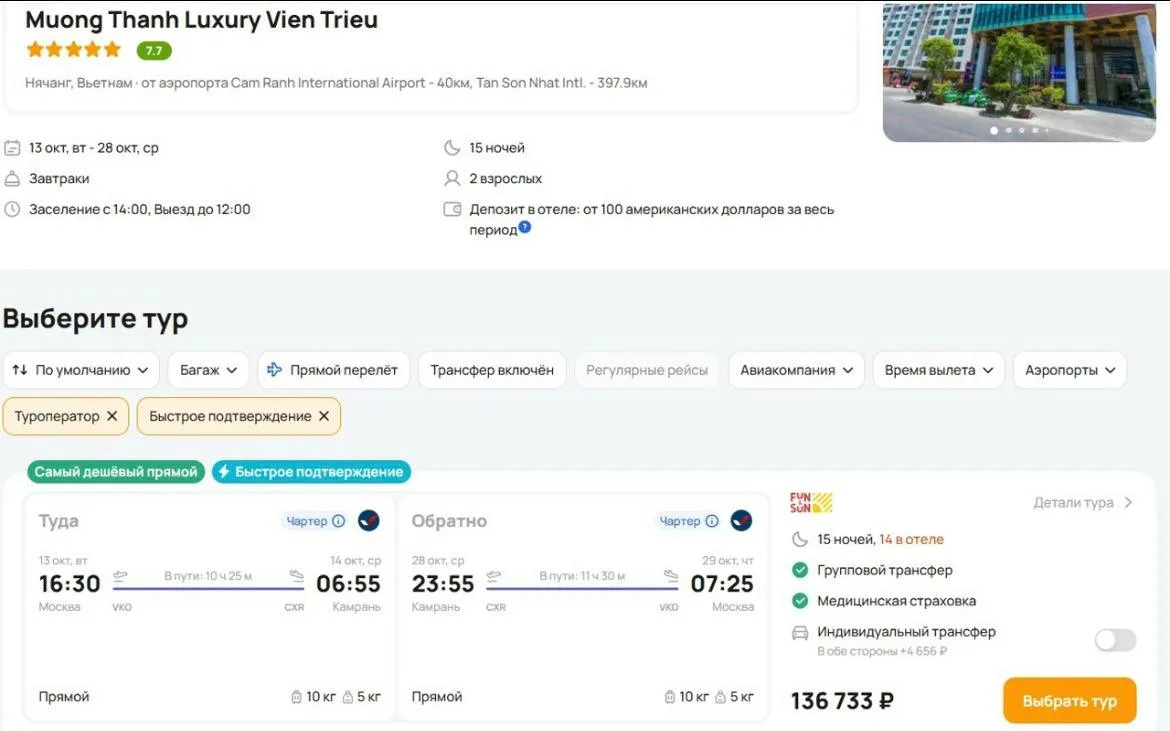This screenshot has height=731, width=1170.
Task: Click the clock icon beside Заселение
Action: [12, 210]
